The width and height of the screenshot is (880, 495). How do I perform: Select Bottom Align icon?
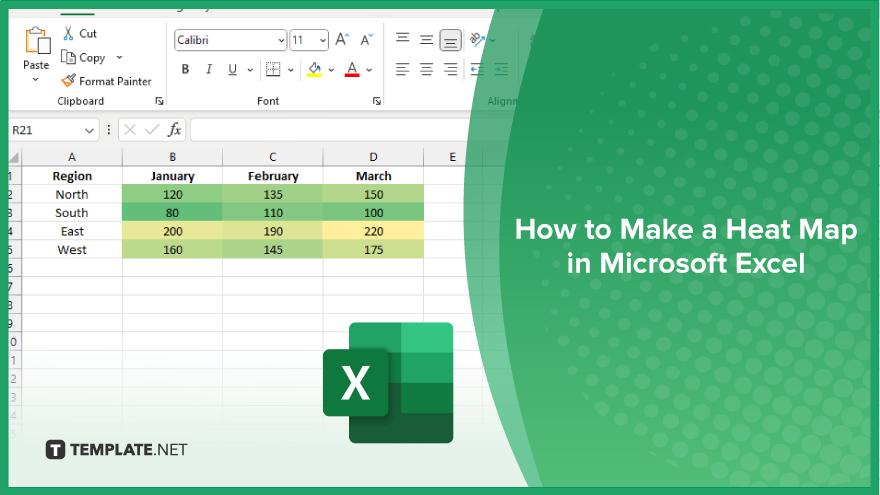point(450,40)
